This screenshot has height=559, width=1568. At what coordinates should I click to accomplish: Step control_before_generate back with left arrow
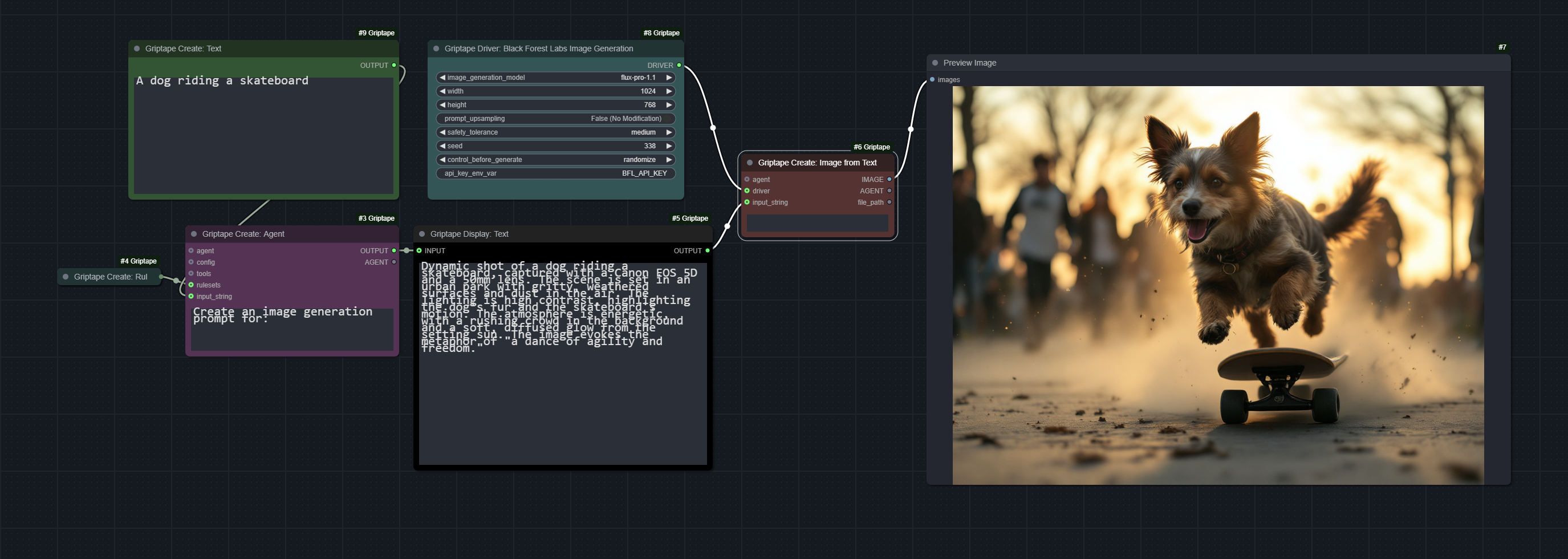click(x=442, y=160)
